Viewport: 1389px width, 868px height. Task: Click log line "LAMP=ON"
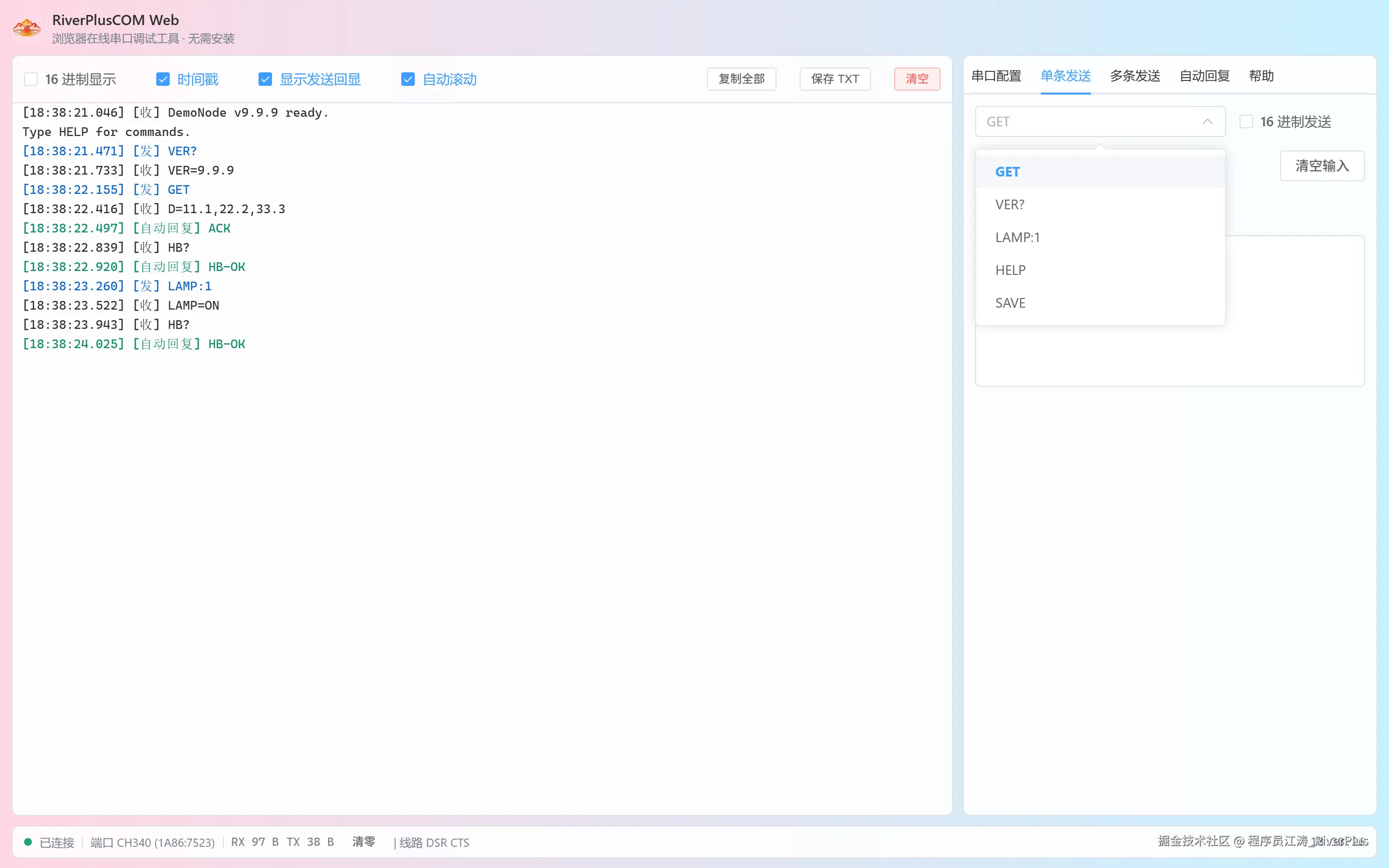coord(121,305)
